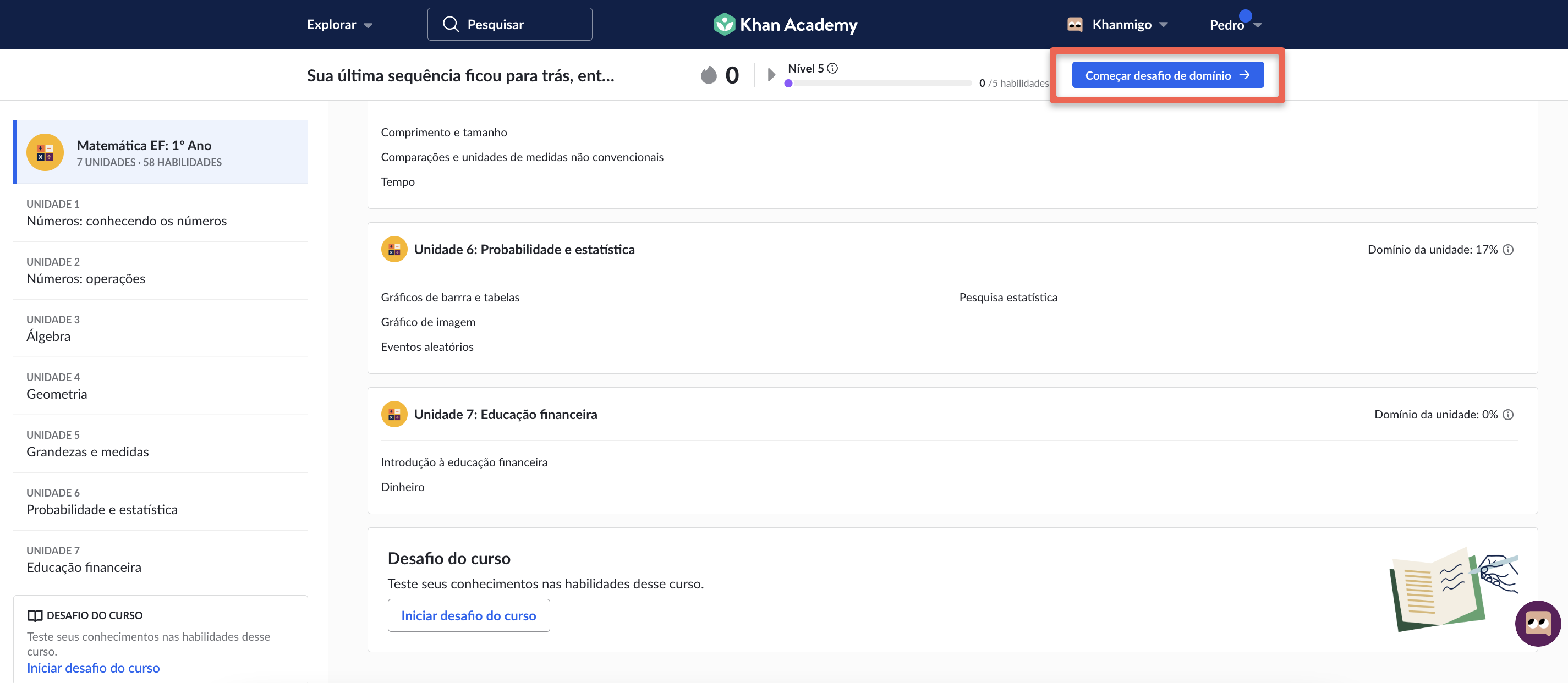The image size is (1568, 683).
Task: Open Unidade 3 Álgebra in sidebar
Action: pos(161,328)
